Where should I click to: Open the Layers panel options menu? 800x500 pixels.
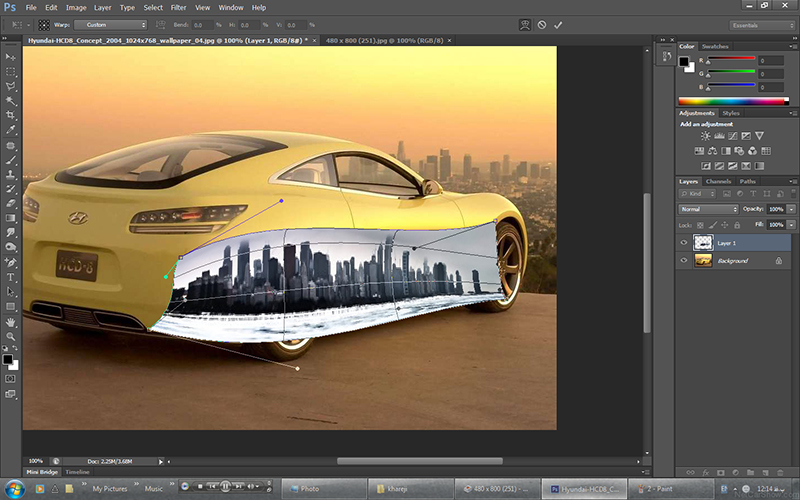coord(793,182)
